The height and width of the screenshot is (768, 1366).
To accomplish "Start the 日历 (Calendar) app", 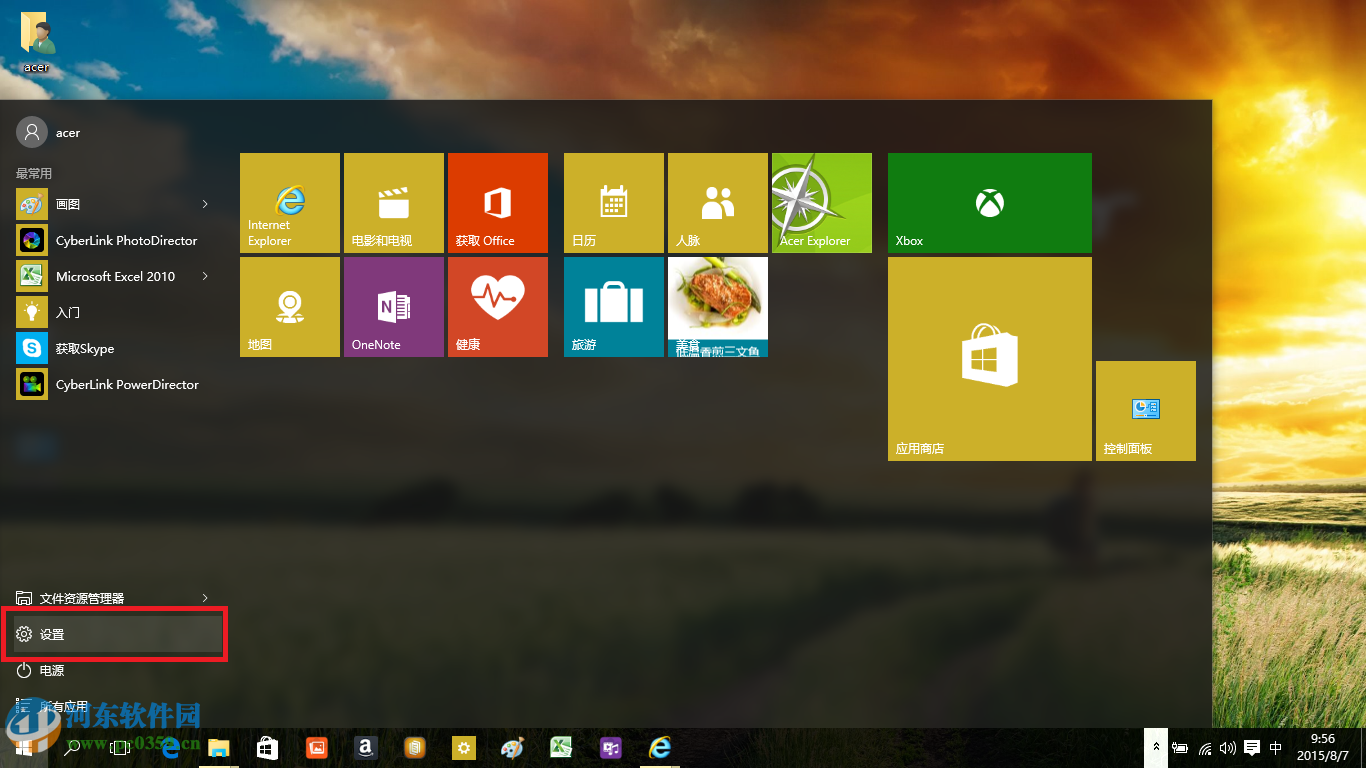I will (613, 202).
